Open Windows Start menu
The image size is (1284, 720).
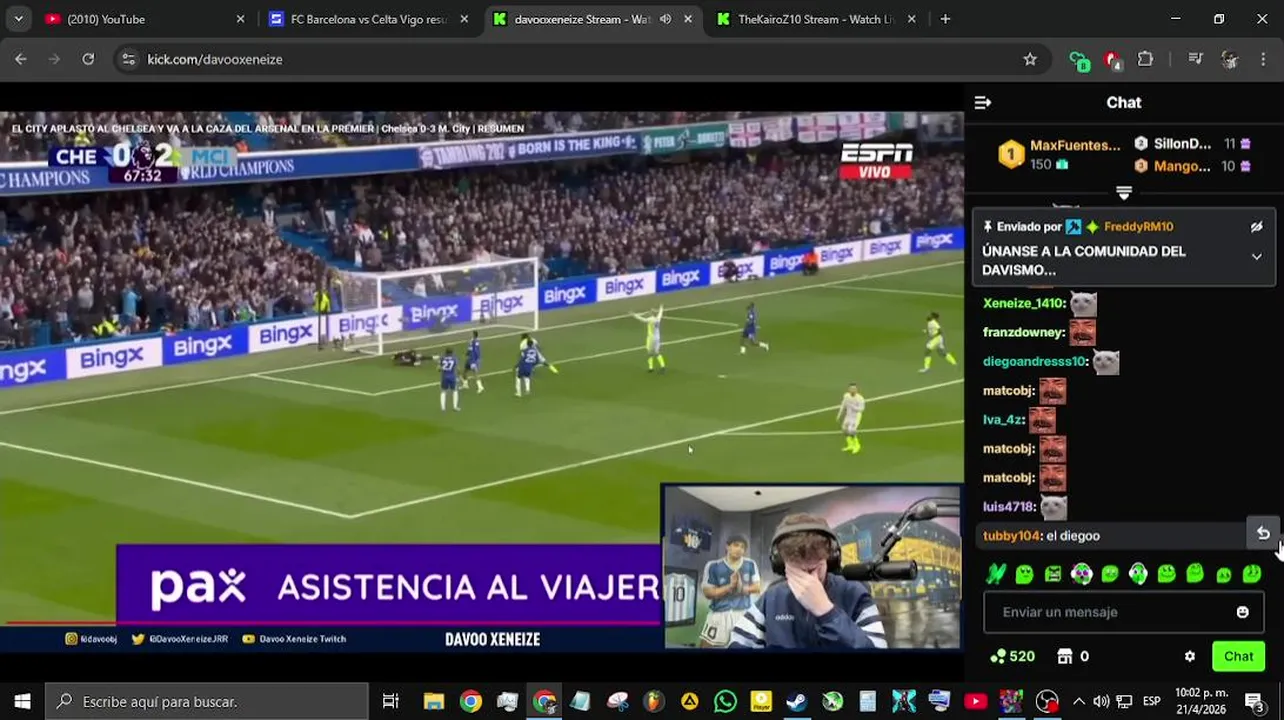(22, 701)
